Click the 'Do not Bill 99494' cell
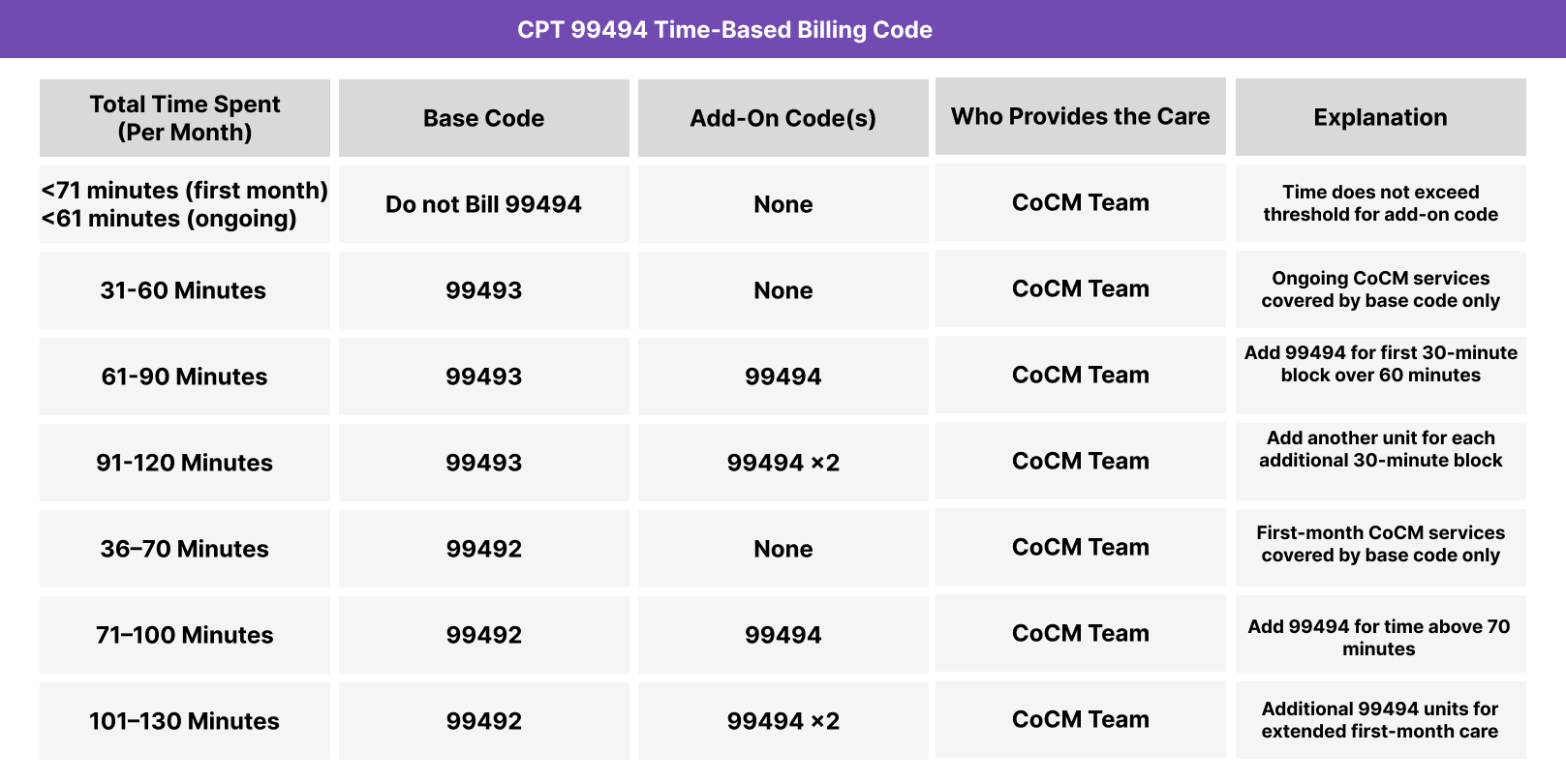The image size is (1566, 784). pos(483,204)
